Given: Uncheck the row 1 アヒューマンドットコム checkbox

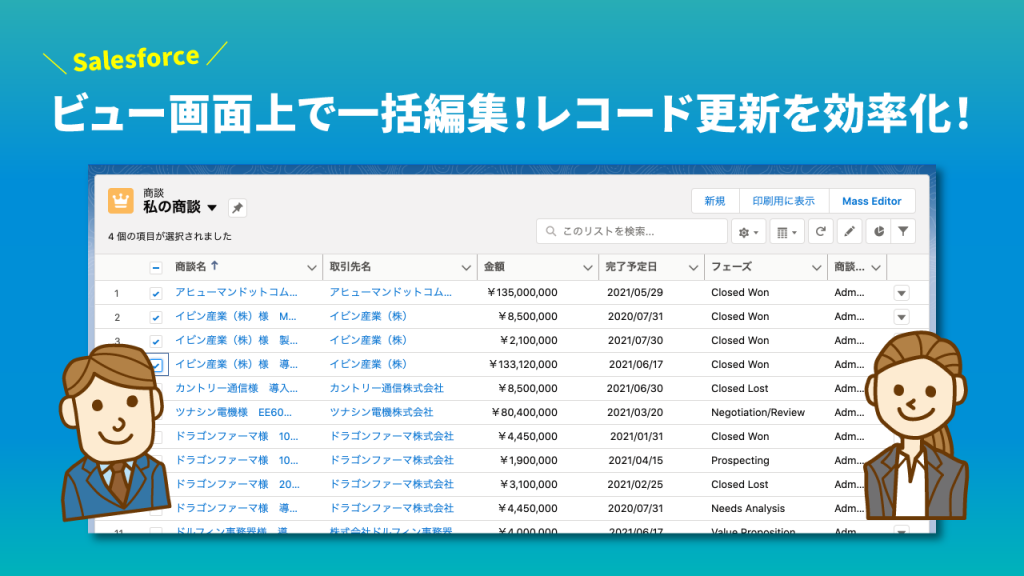Looking at the screenshot, I should [155, 293].
